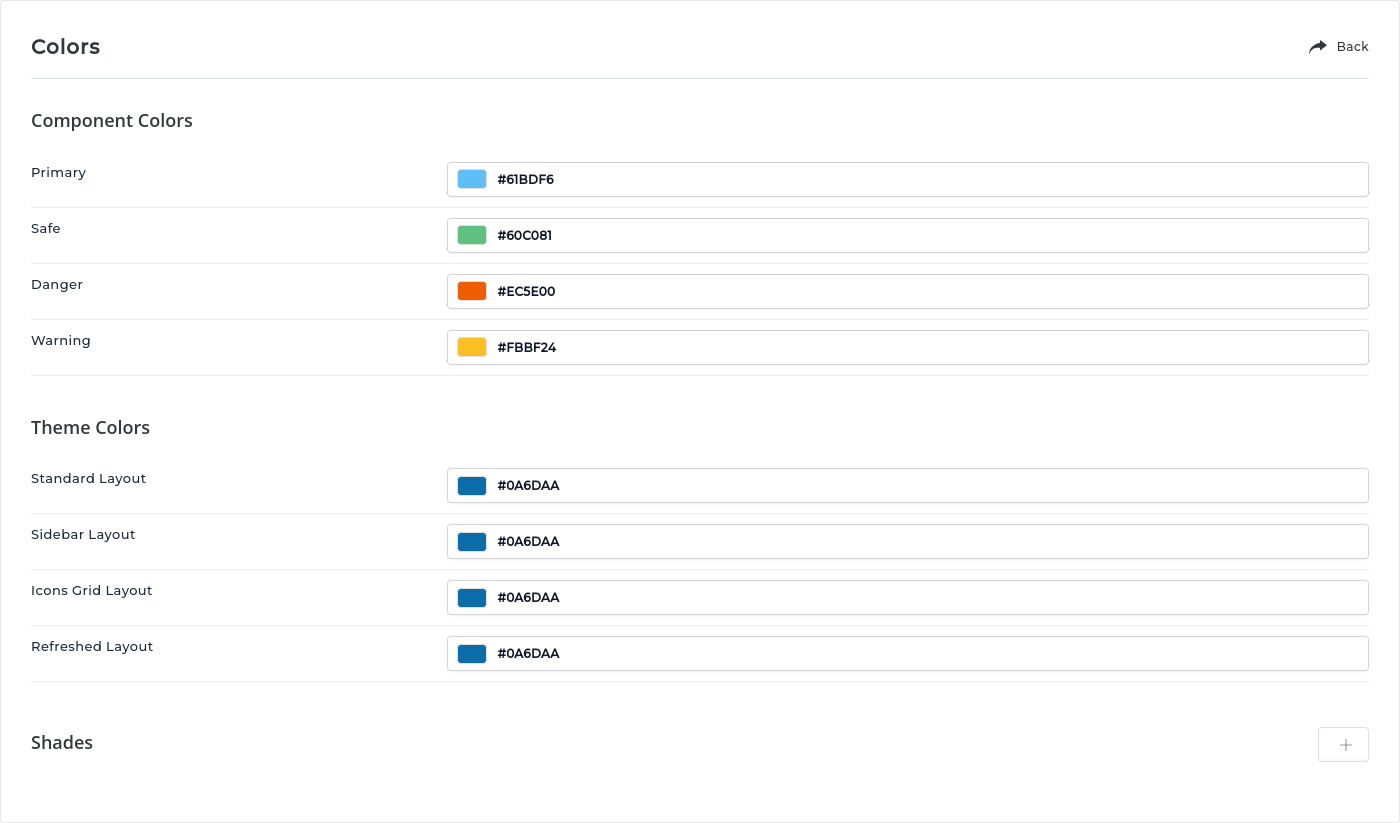This screenshot has width=1400, height=823.
Task: Select the yellow Warning color swatch
Action: [x=472, y=347]
